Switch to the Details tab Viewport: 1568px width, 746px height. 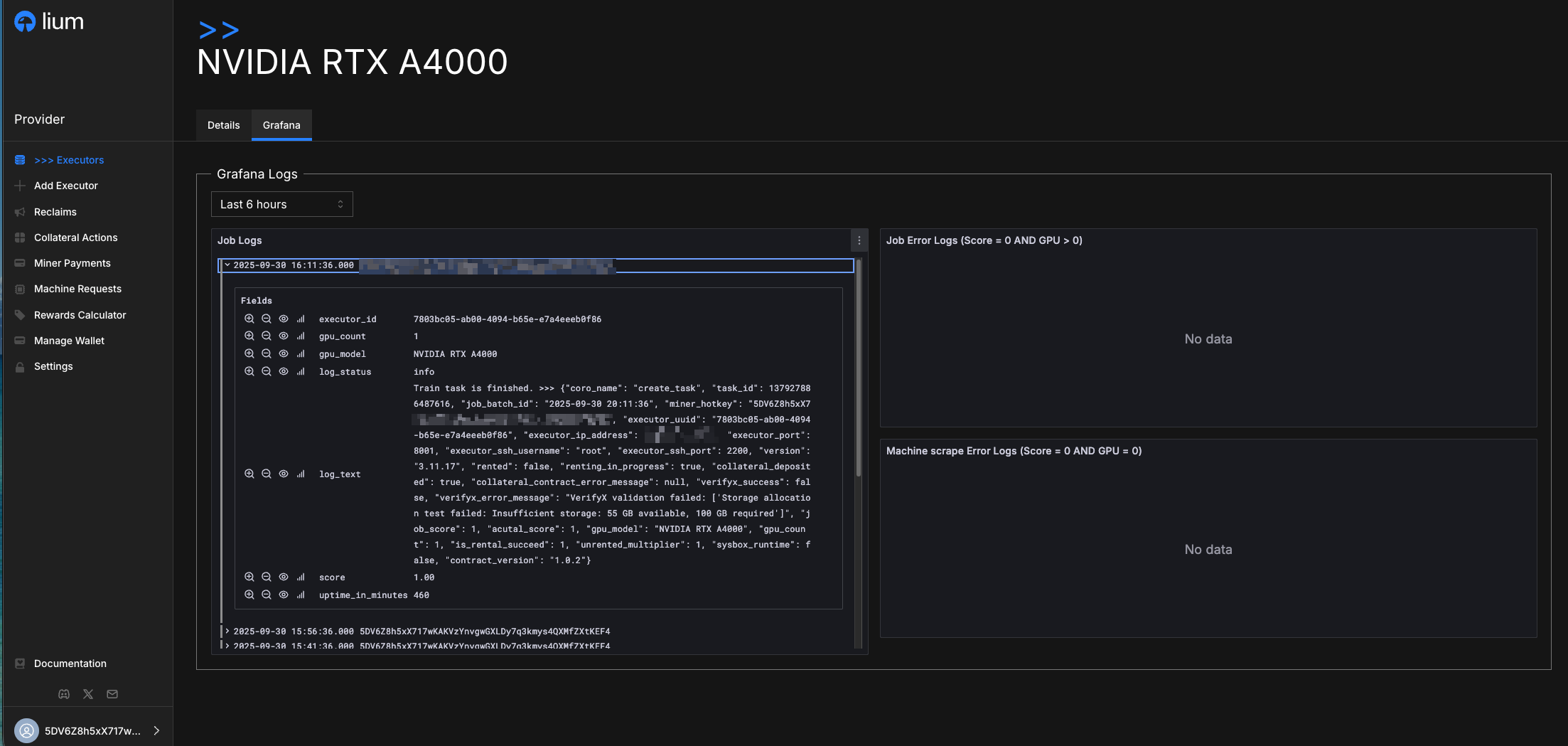click(223, 125)
